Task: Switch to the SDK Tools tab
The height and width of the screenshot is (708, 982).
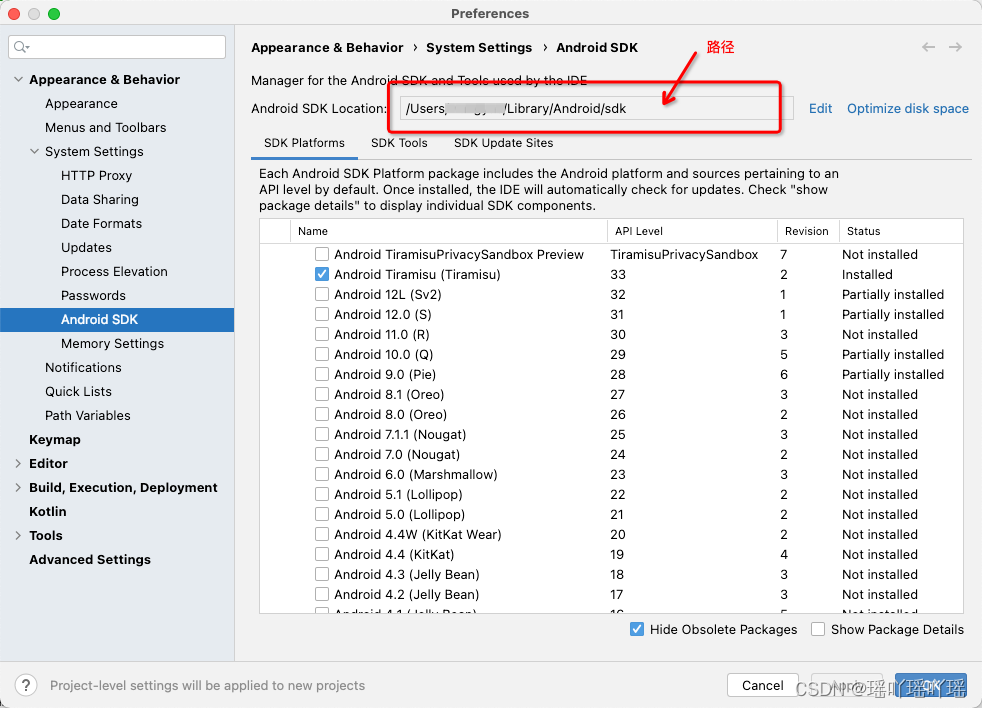Action: (399, 142)
